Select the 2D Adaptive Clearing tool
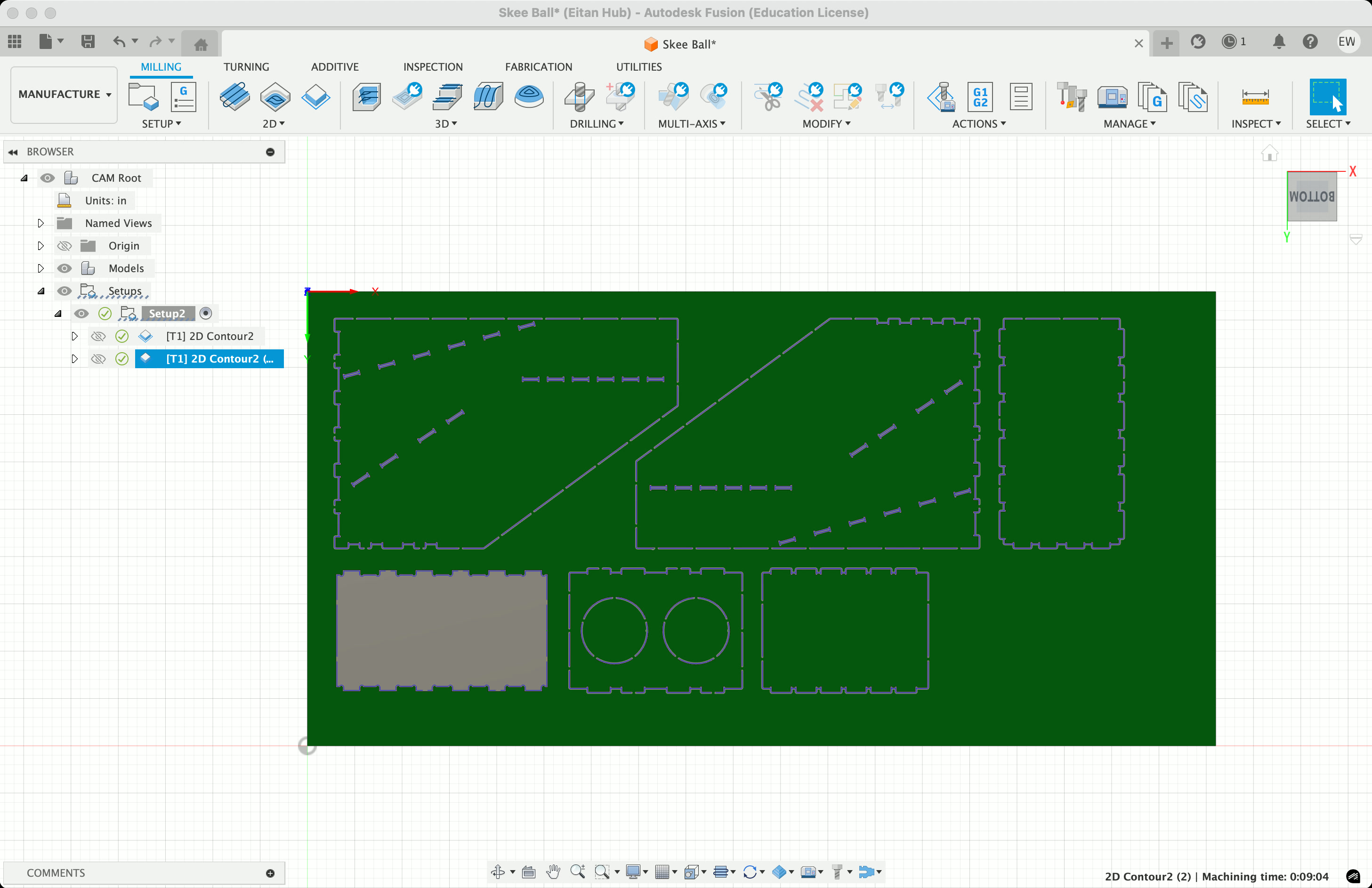 [x=234, y=97]
